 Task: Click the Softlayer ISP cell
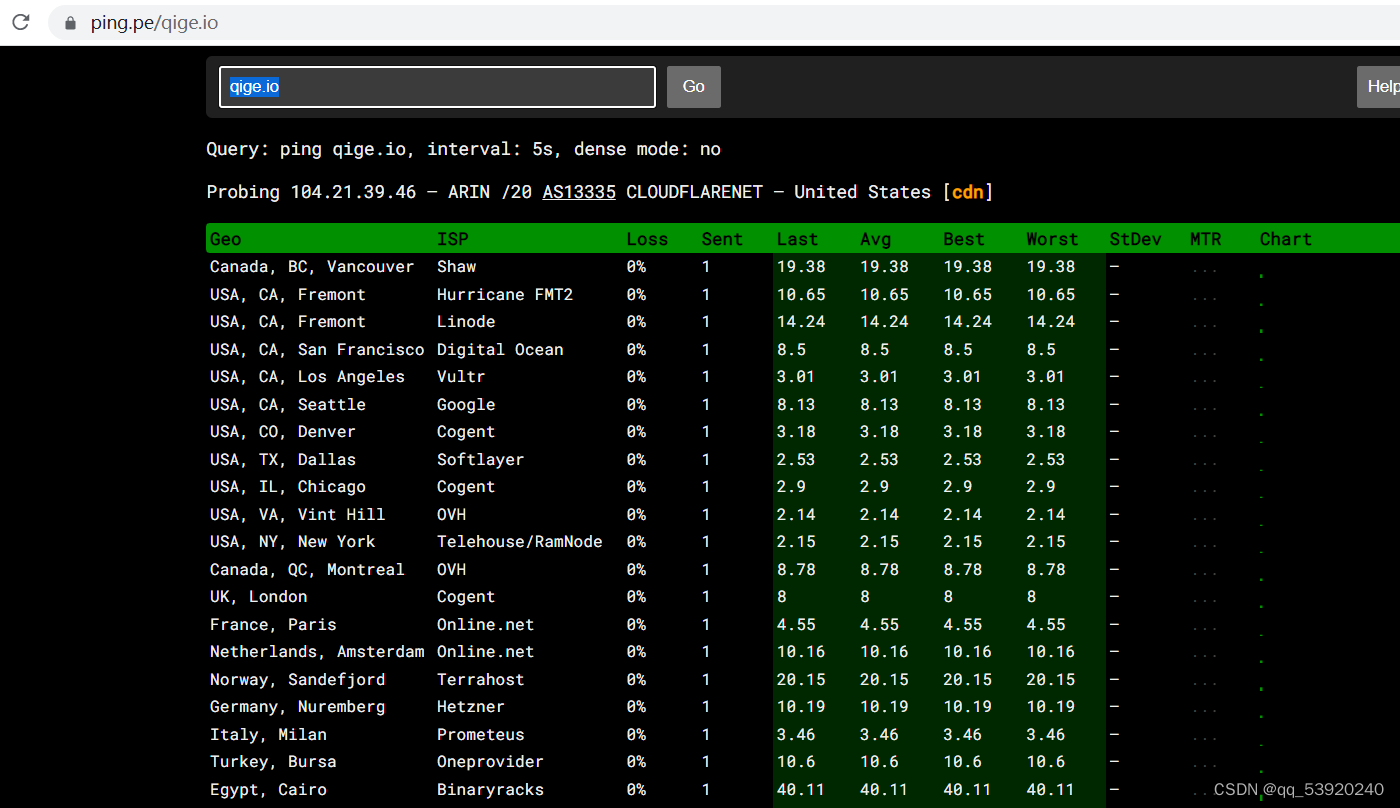(x=480, y=460)
